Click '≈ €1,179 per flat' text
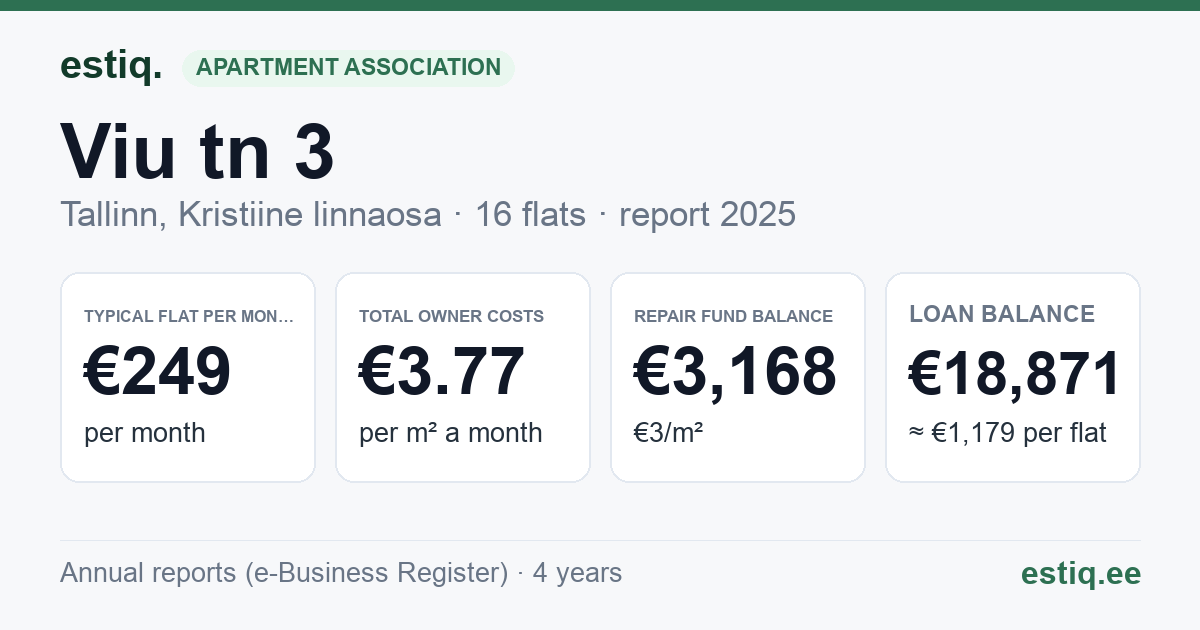1200x630 pixels. tap(1008, 433)
